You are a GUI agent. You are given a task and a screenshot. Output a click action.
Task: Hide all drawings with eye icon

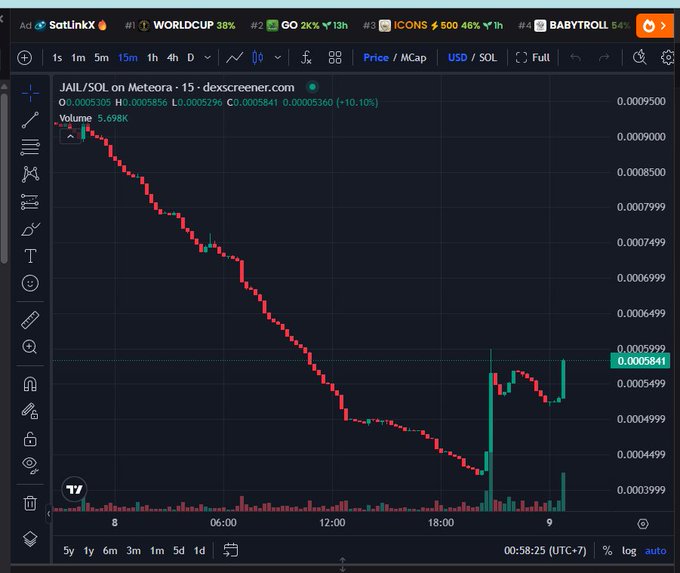pos(30,465)
